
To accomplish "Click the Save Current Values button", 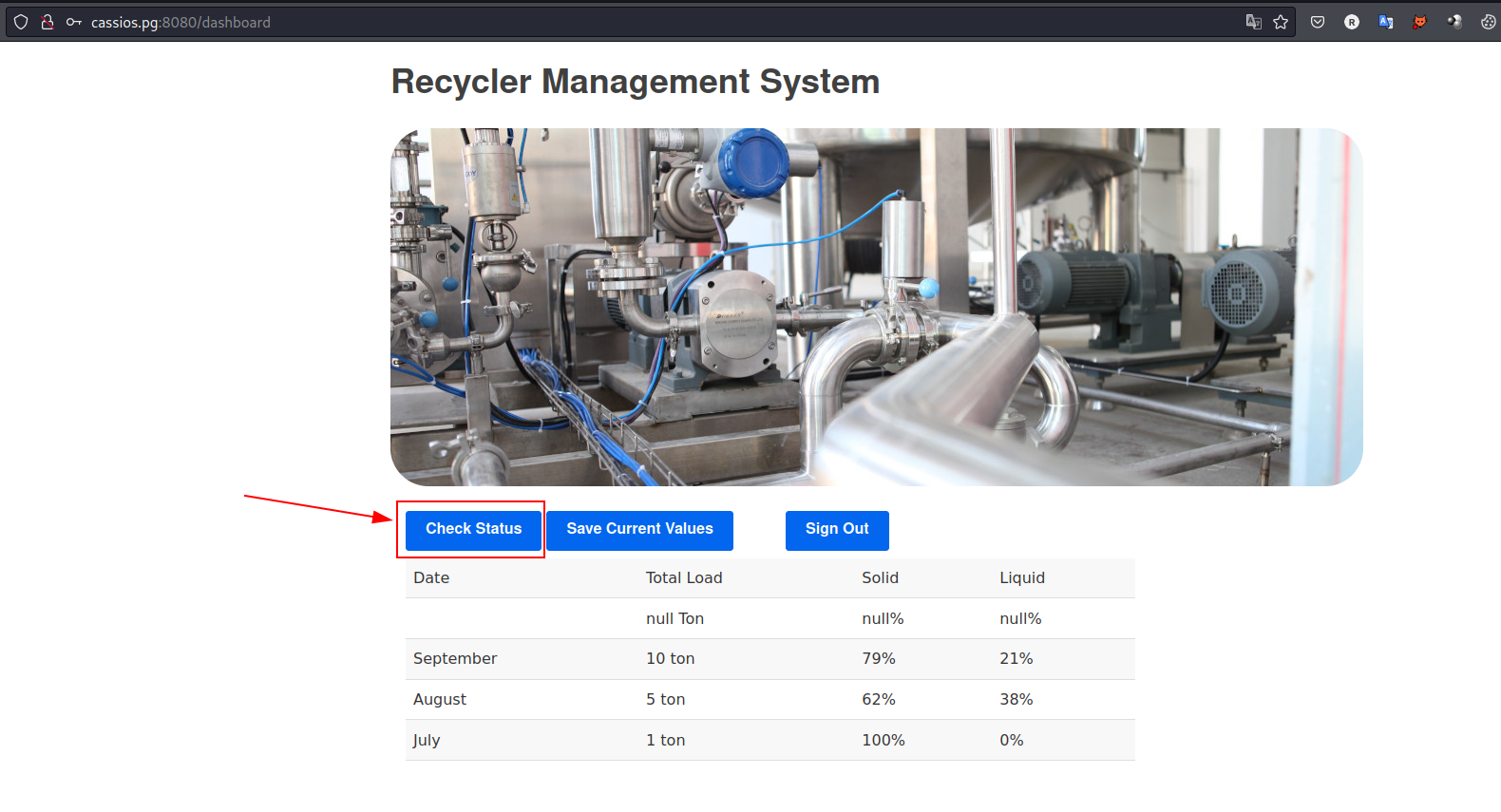I will 639,529.
